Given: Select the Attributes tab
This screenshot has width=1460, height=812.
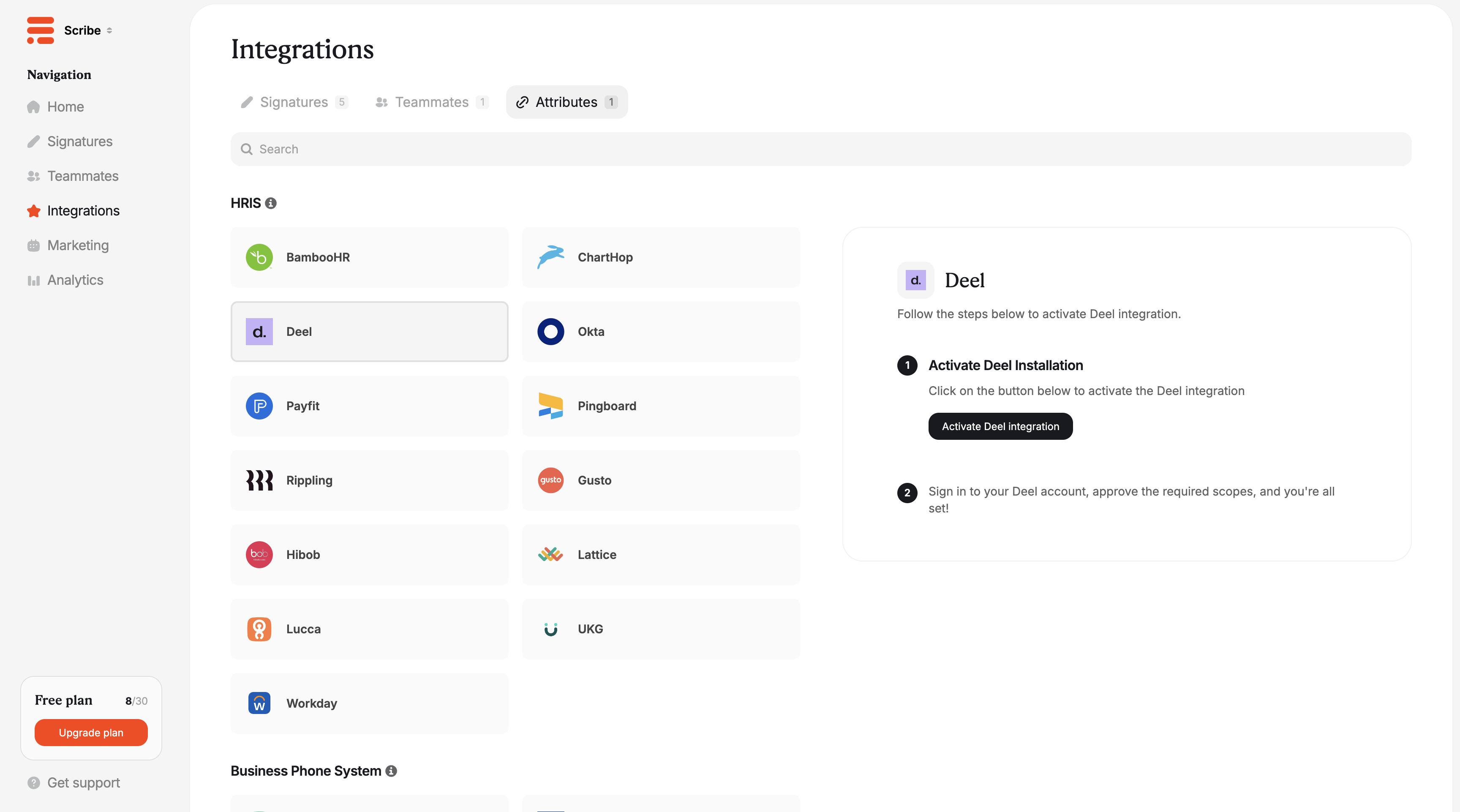Looking at the screenshot, I should [567, 102].
